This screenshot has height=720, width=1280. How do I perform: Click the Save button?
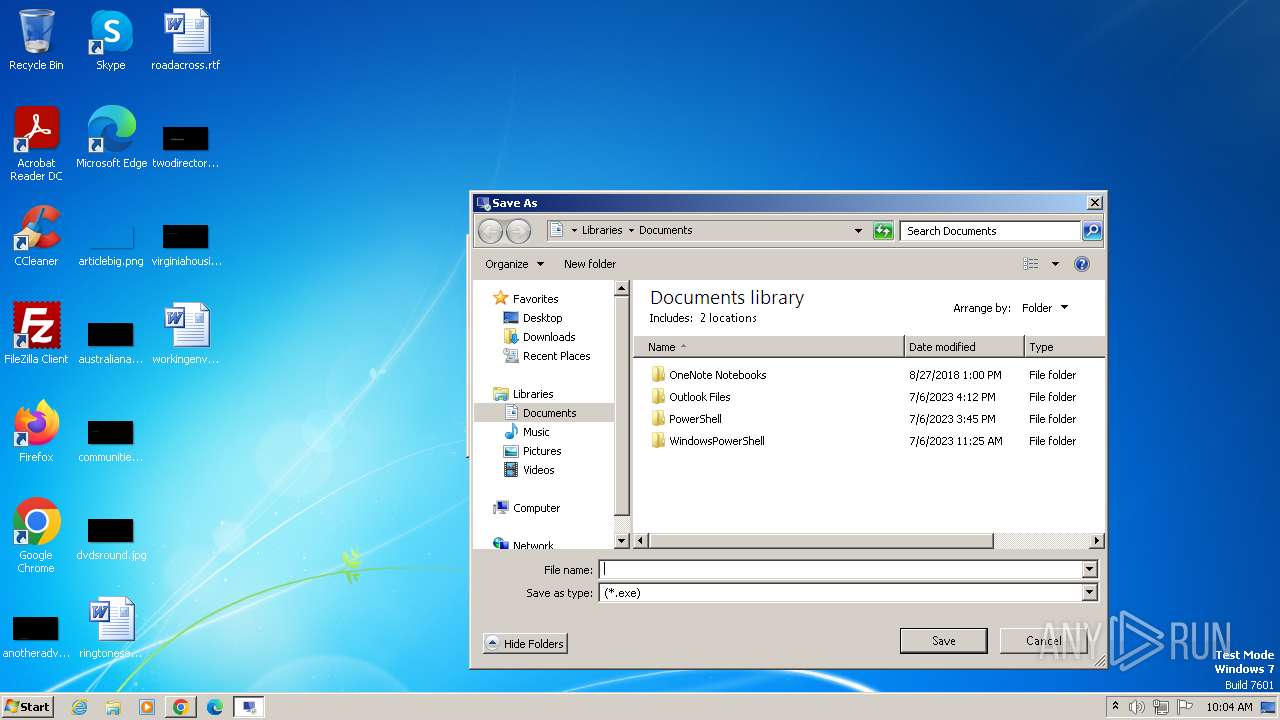[943, 641]
